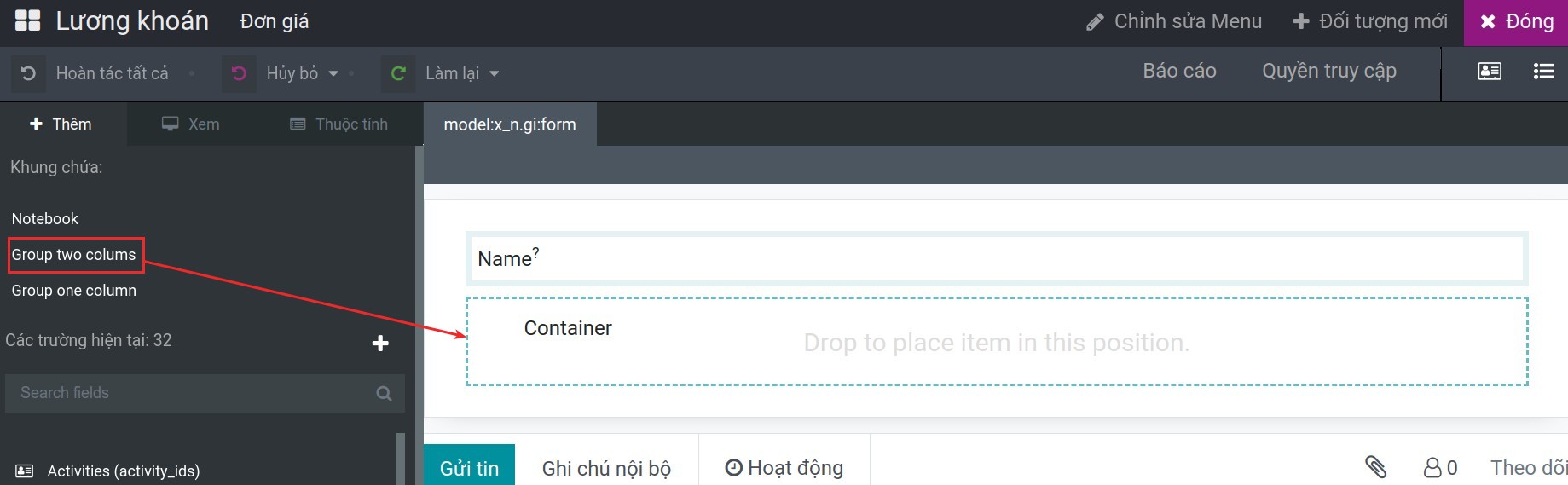Switch to list view icon
The height and width of the screenshot is (485, 1568).
[1544, 72]
